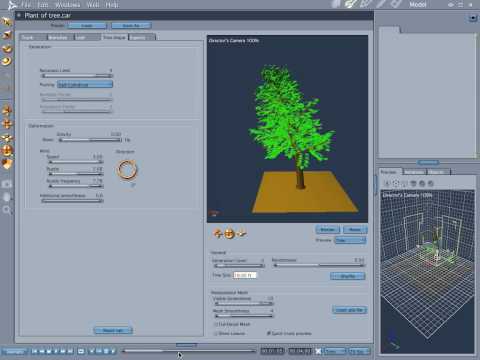Image resolution: width=480 pixels, height=360 pixels.
Task: Open the Pruning dropdown
Action: (x=85, y=85)
